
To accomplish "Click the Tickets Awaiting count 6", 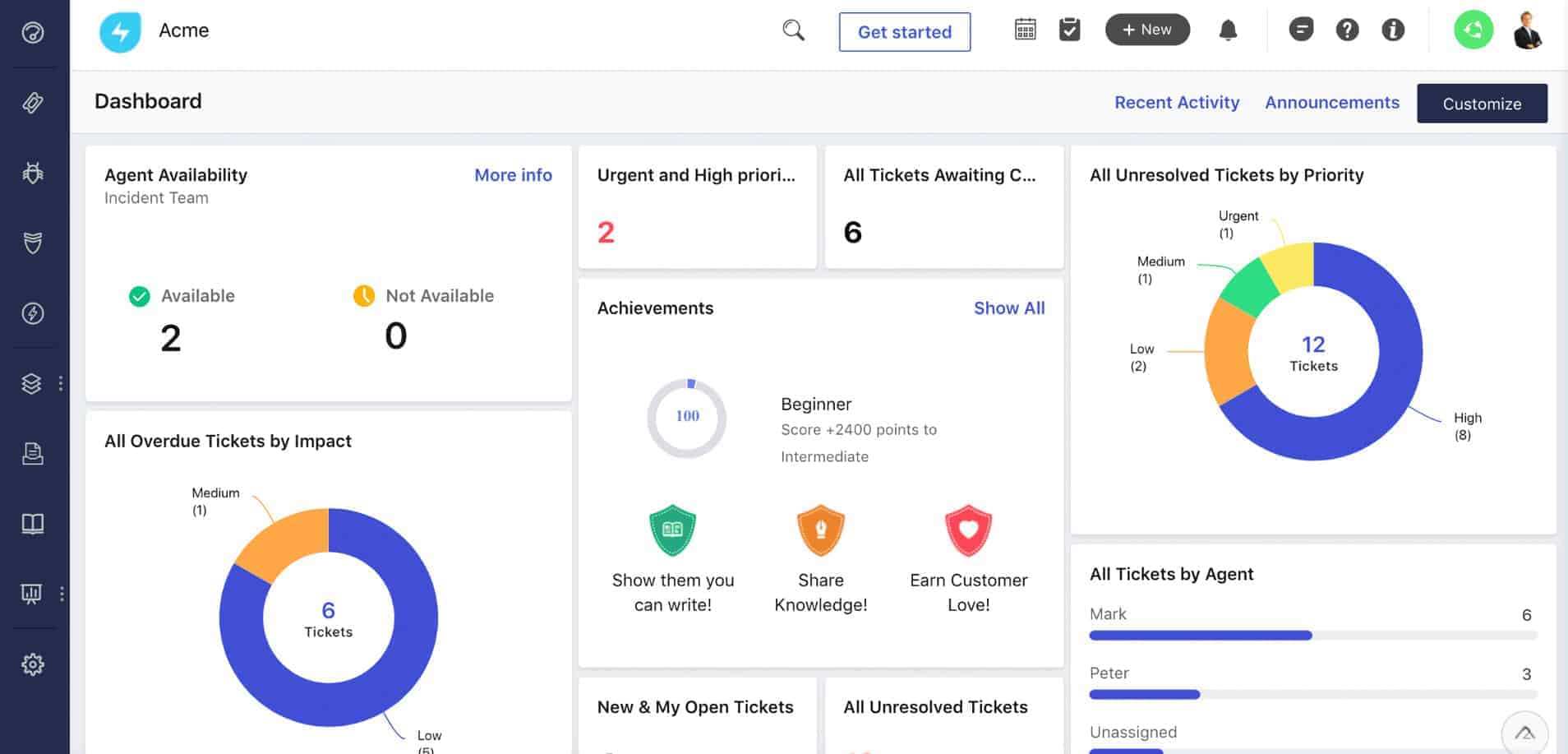I will pos(852,233).
